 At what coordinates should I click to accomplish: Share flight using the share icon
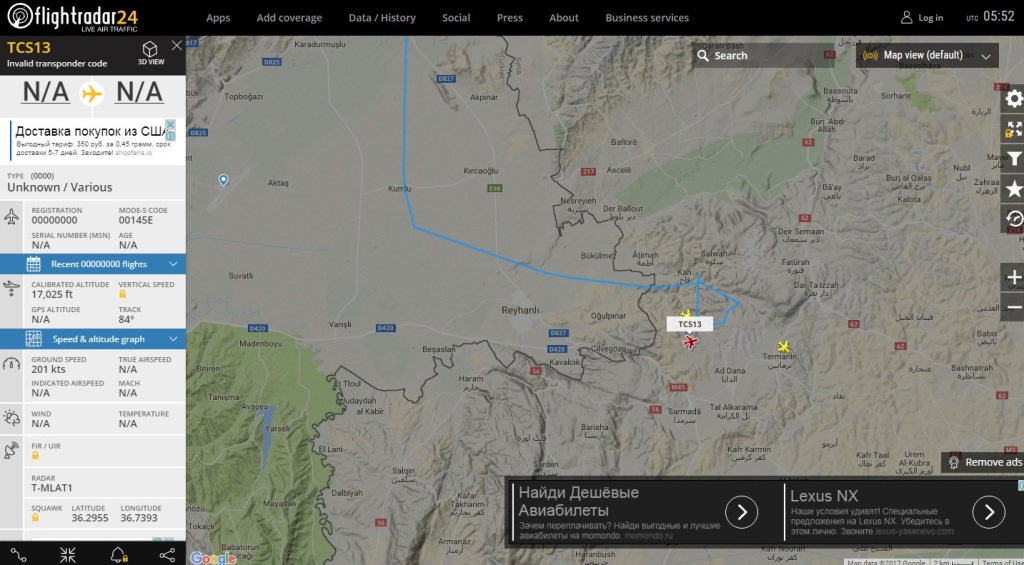[x=167, y=555]
